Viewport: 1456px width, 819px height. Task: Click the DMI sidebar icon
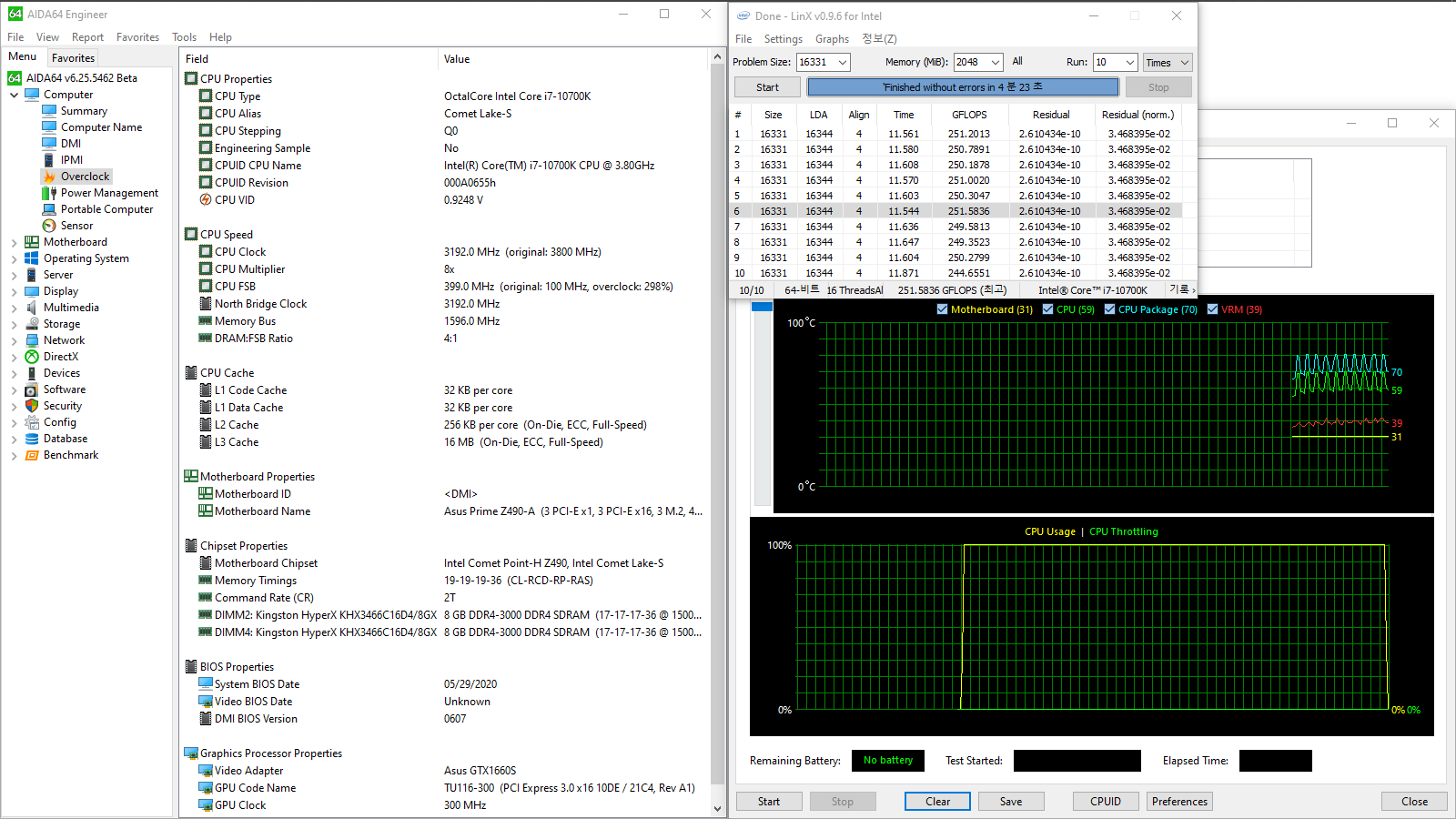[x=47, y=143]
